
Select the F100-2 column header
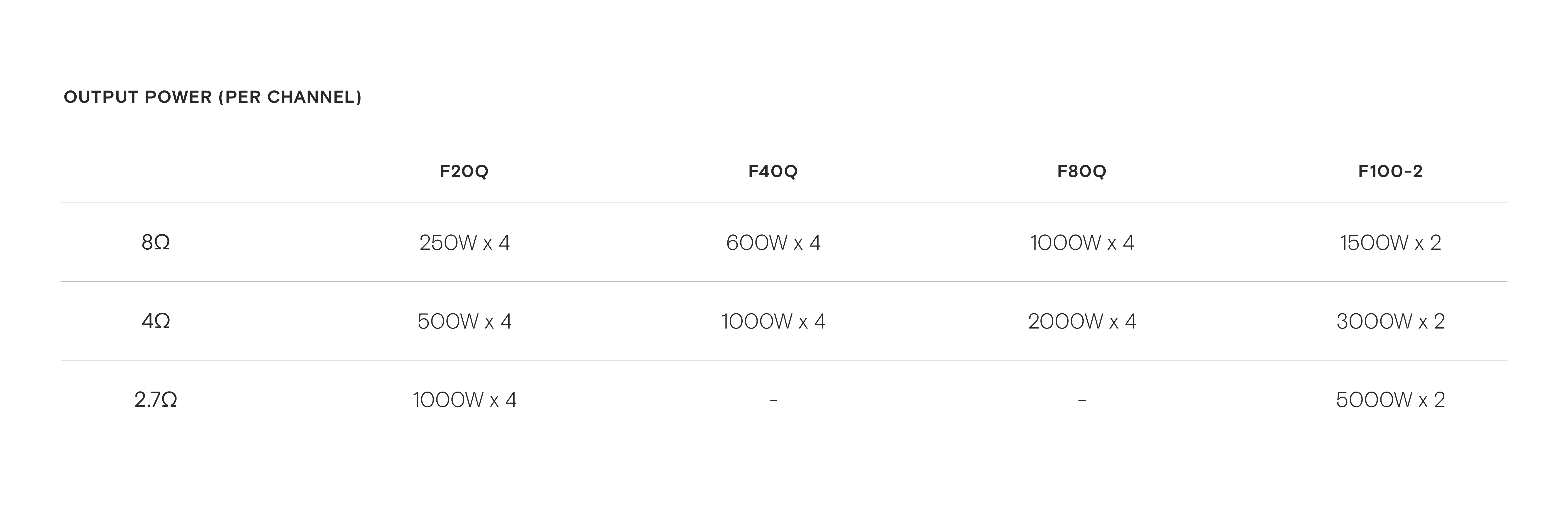click(1390, 171)
